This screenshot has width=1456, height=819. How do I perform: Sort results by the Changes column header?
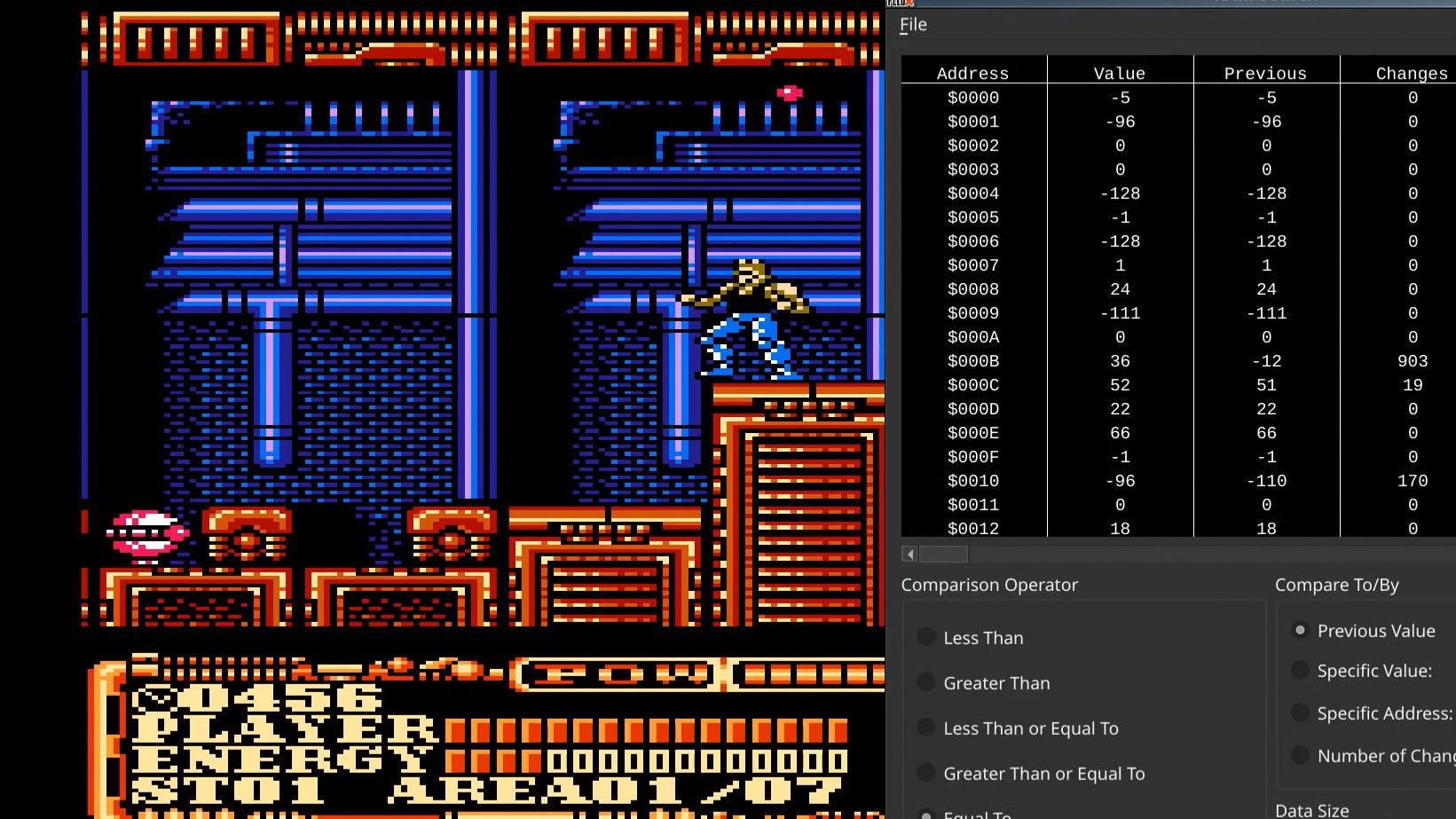pos(1411,73)
